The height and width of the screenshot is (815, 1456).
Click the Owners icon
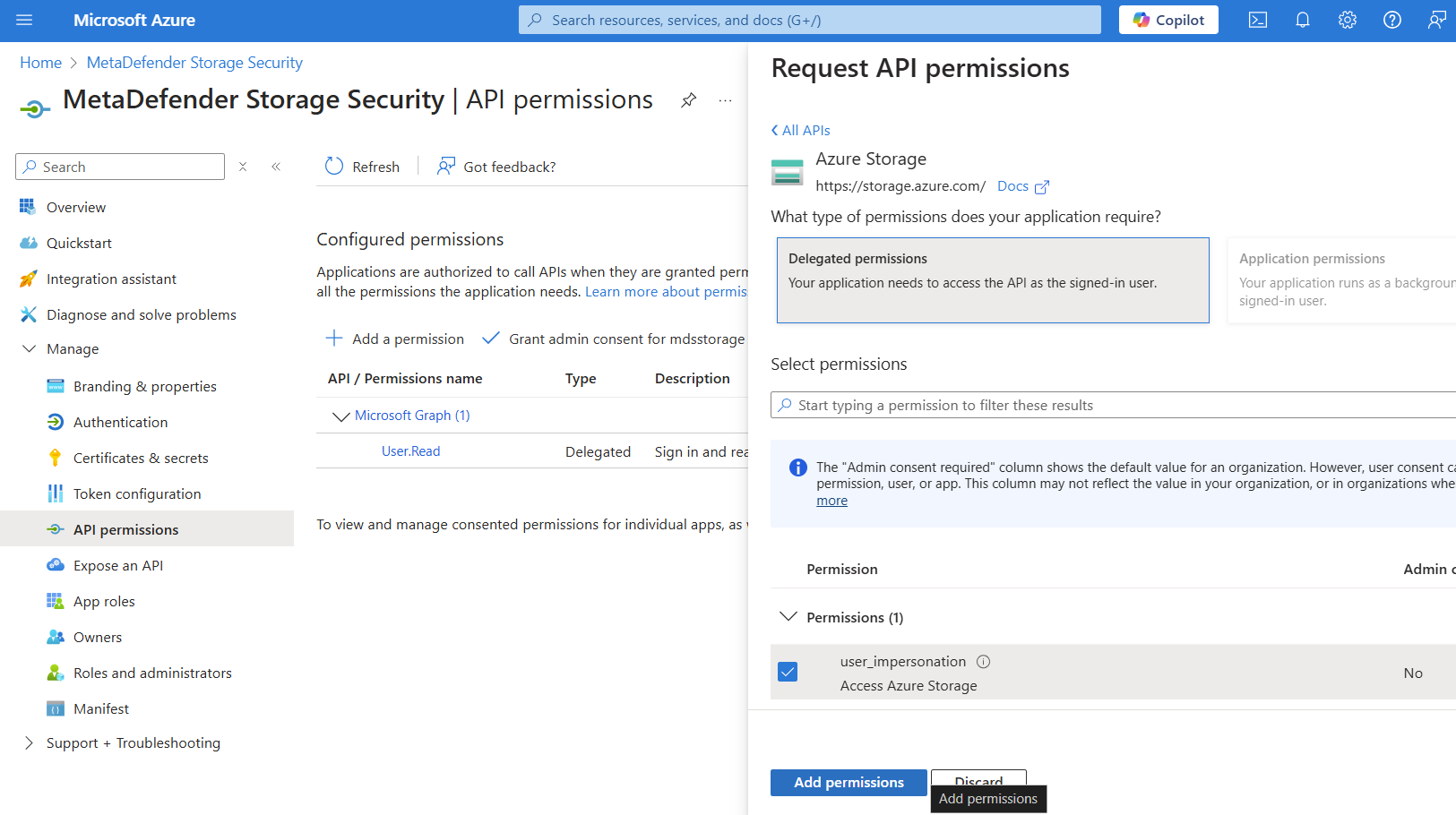pos(56,637)
